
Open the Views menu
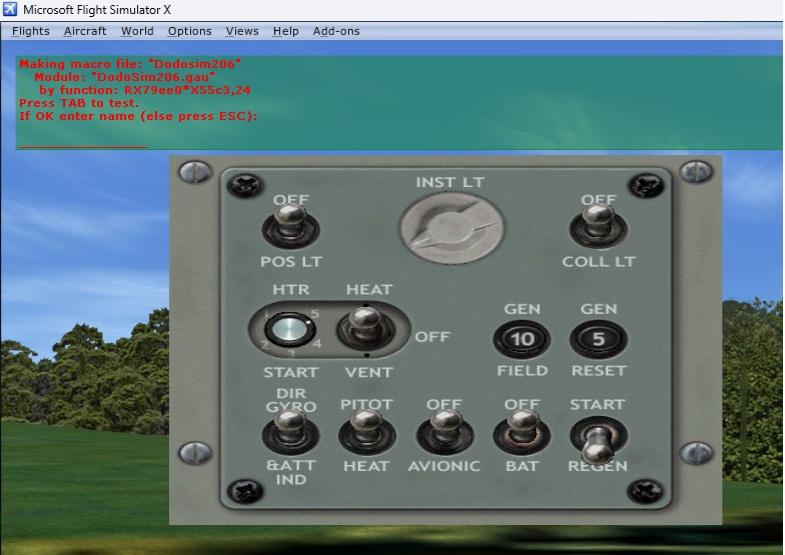(242, 31)
